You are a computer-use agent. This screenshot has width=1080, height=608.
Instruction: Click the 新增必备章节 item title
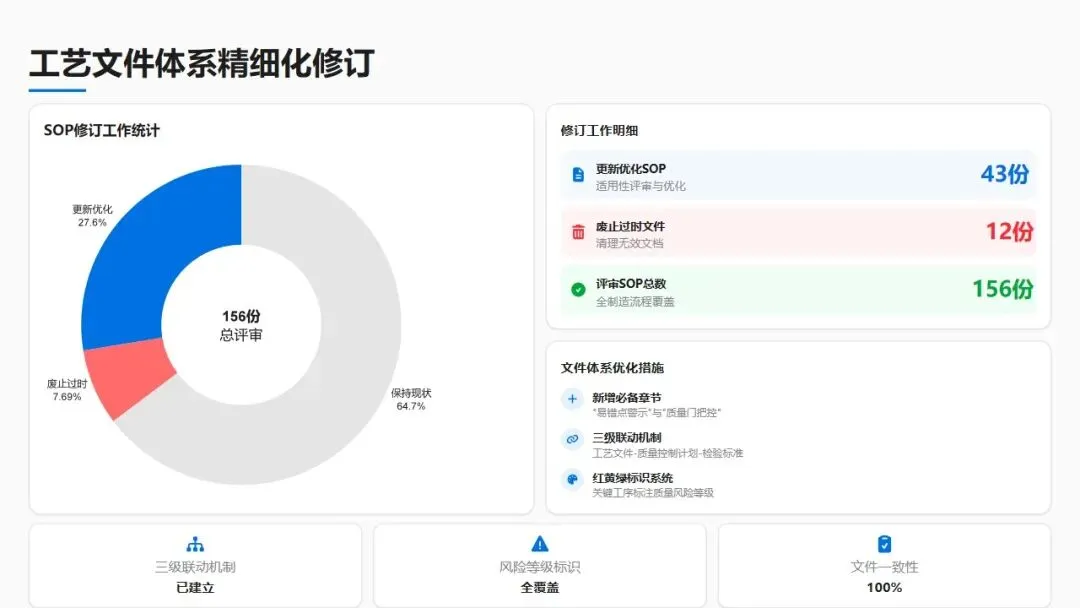point(627,398)
